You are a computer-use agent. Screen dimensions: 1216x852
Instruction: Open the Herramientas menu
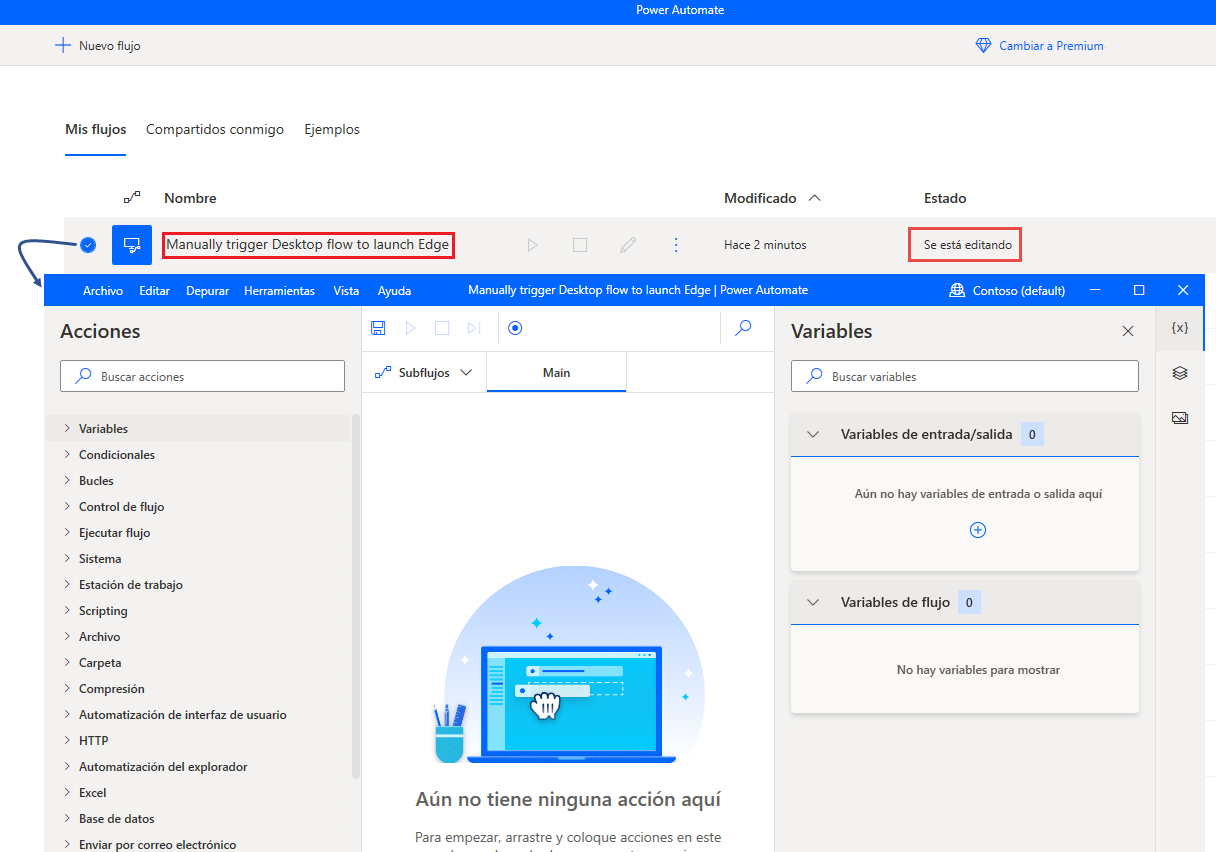pyautogui.click(x=279, y=291)
